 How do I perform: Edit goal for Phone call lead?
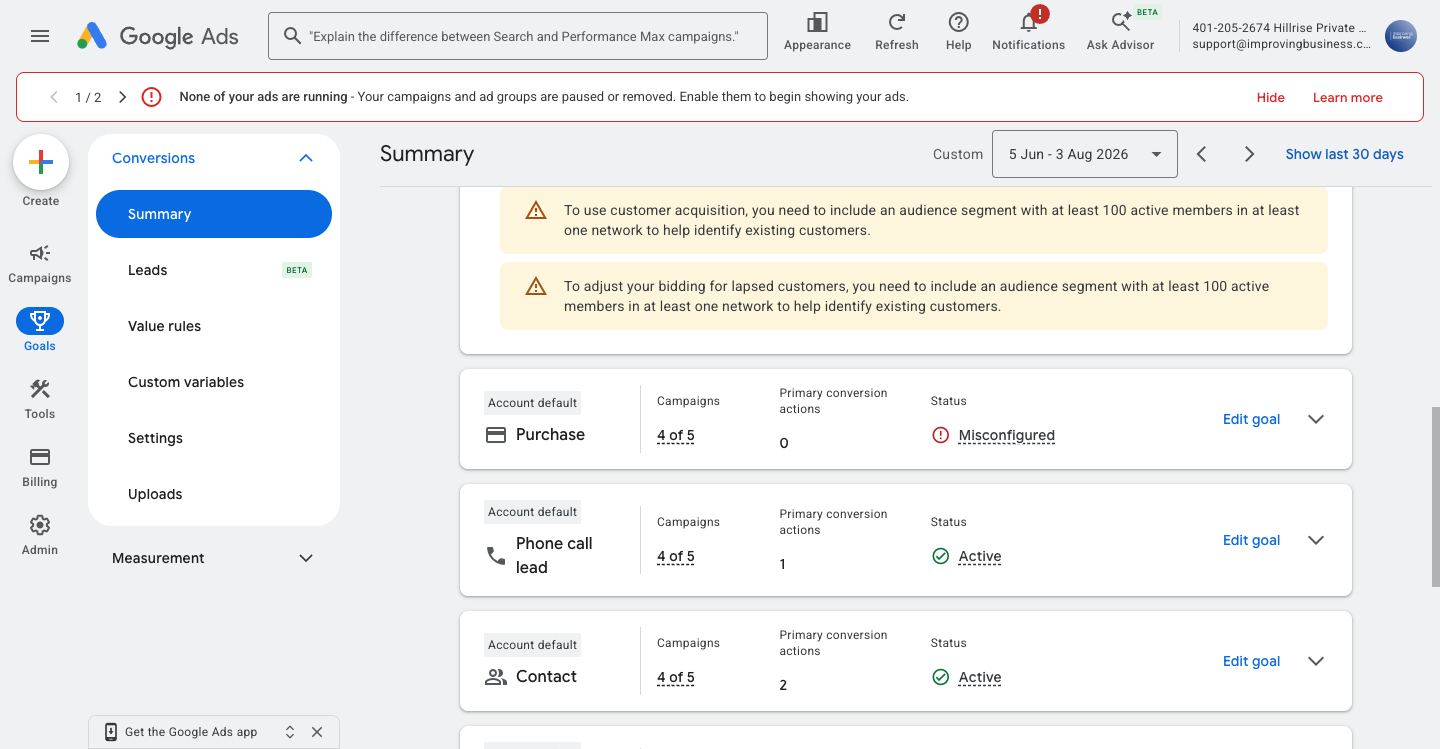pyautogui.click(x=1251, y=540)
